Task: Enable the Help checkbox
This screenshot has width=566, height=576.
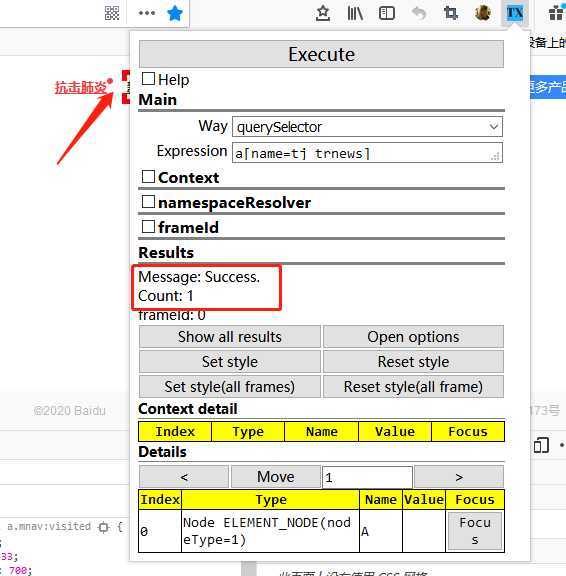Action: (148, 79)
